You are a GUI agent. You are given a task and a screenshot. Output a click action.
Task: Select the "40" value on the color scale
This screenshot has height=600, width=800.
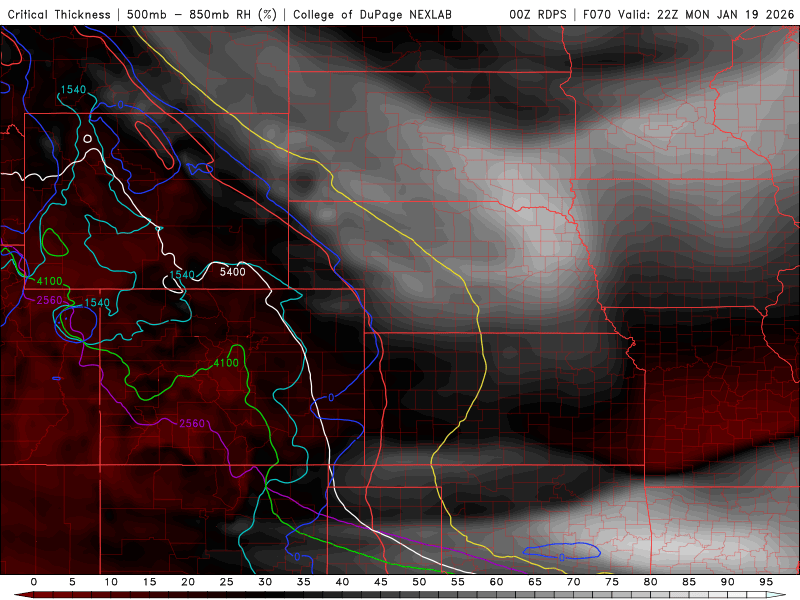342,582
